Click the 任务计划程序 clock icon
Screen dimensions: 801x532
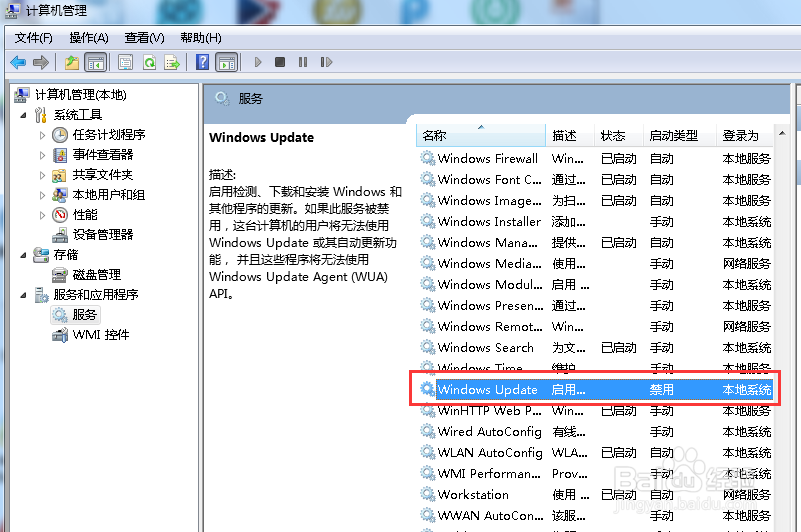tap(60, 135)
